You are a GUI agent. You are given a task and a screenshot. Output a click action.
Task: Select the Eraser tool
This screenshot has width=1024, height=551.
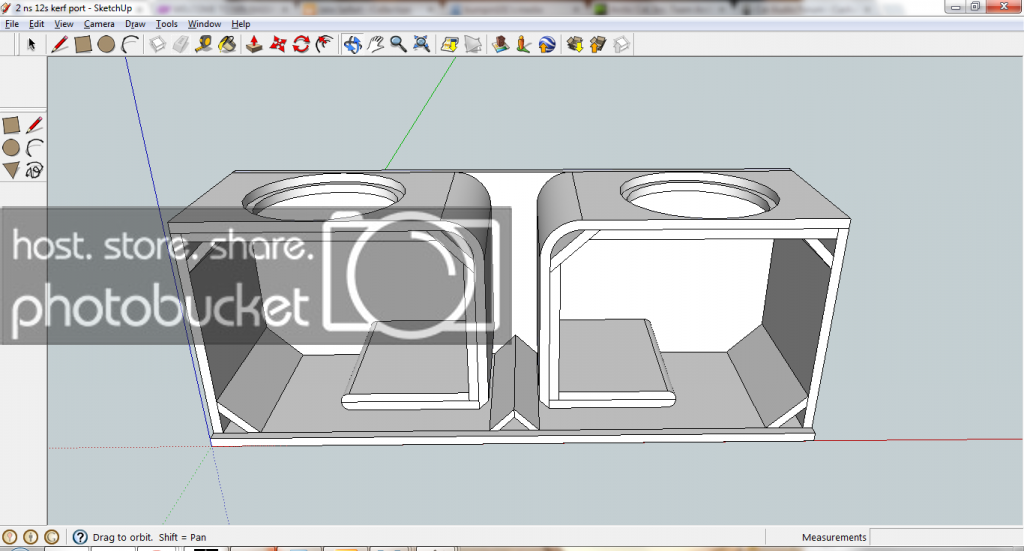[180, 44]
